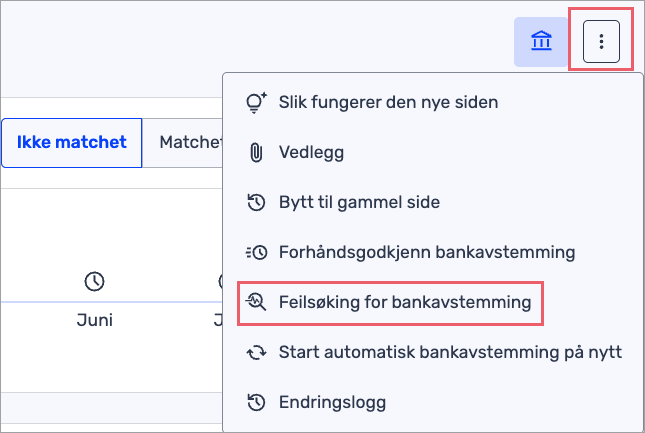Switch to the Matchet tab
Screen dimensions: 645x433
pyautogui.click(x=185, y=142)
